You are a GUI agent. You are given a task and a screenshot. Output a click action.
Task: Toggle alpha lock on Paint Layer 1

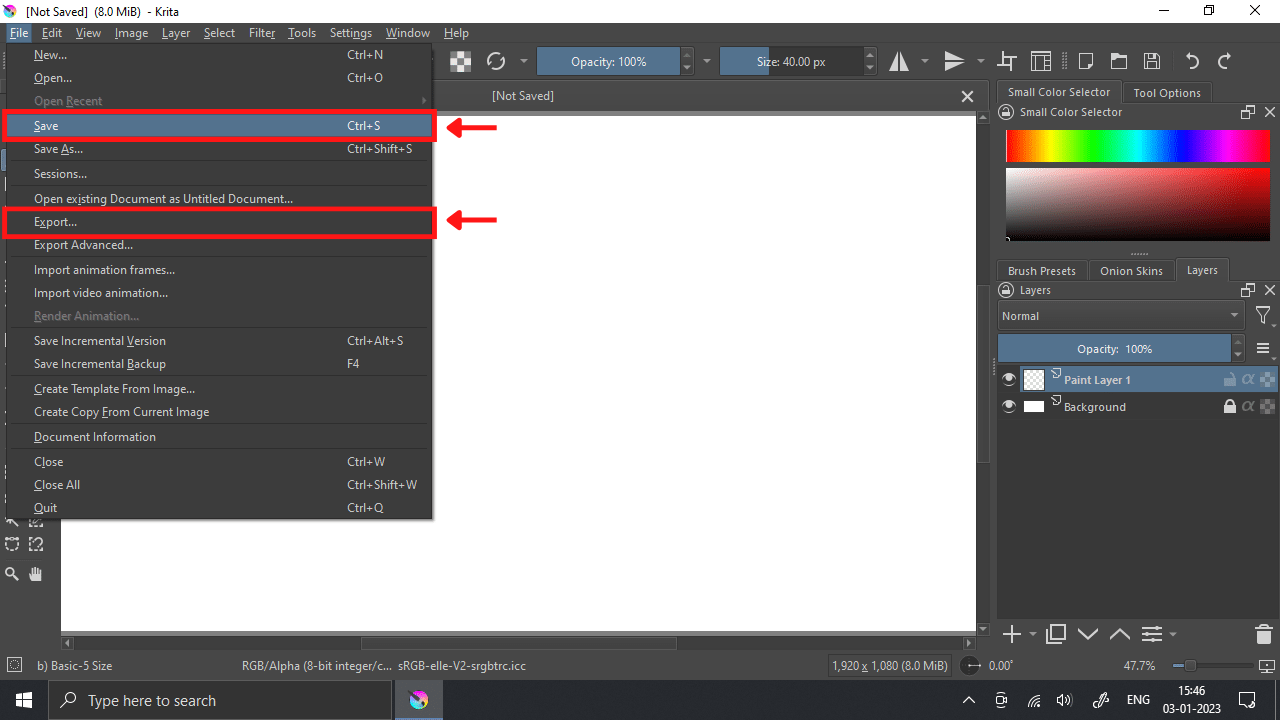(x=1267, y=380)
